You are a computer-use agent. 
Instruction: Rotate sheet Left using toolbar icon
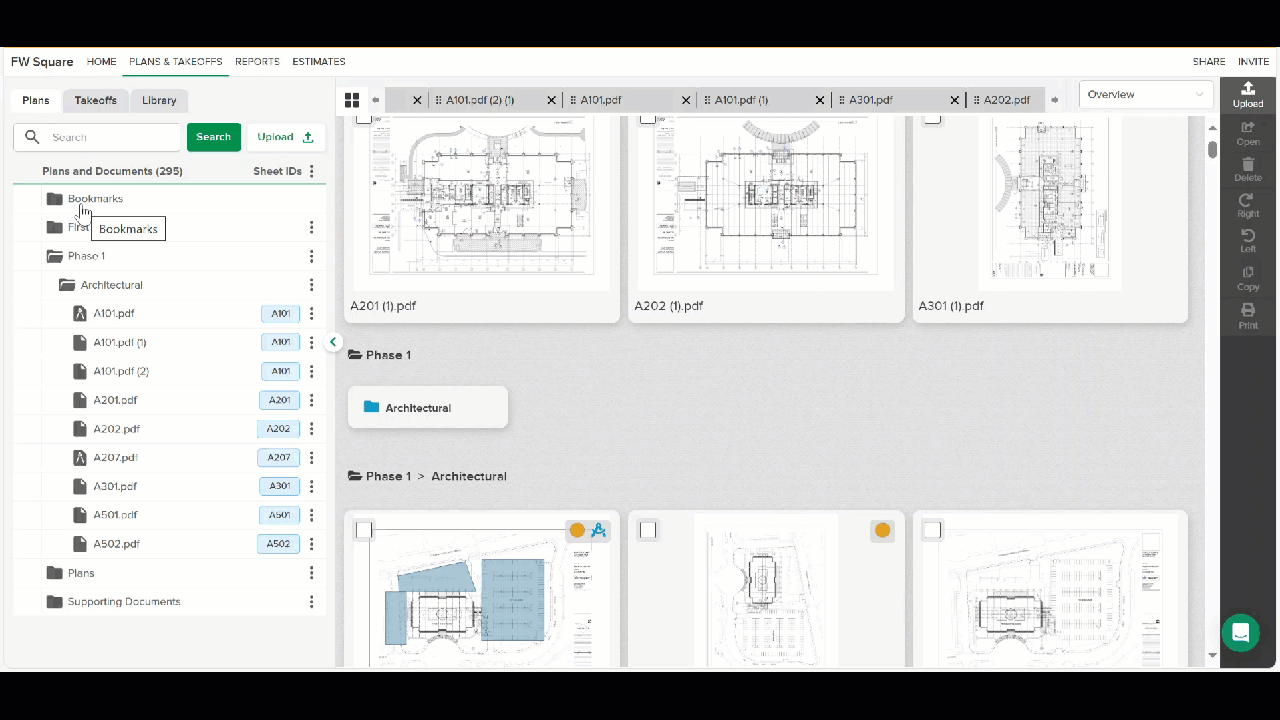(x=1248, y=241)
